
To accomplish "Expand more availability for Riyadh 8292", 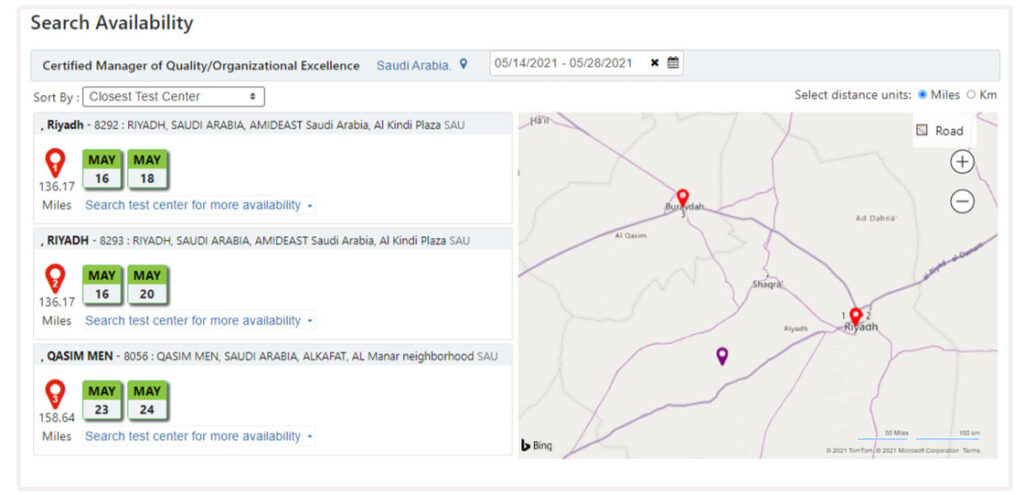I will tap(198, 205).
